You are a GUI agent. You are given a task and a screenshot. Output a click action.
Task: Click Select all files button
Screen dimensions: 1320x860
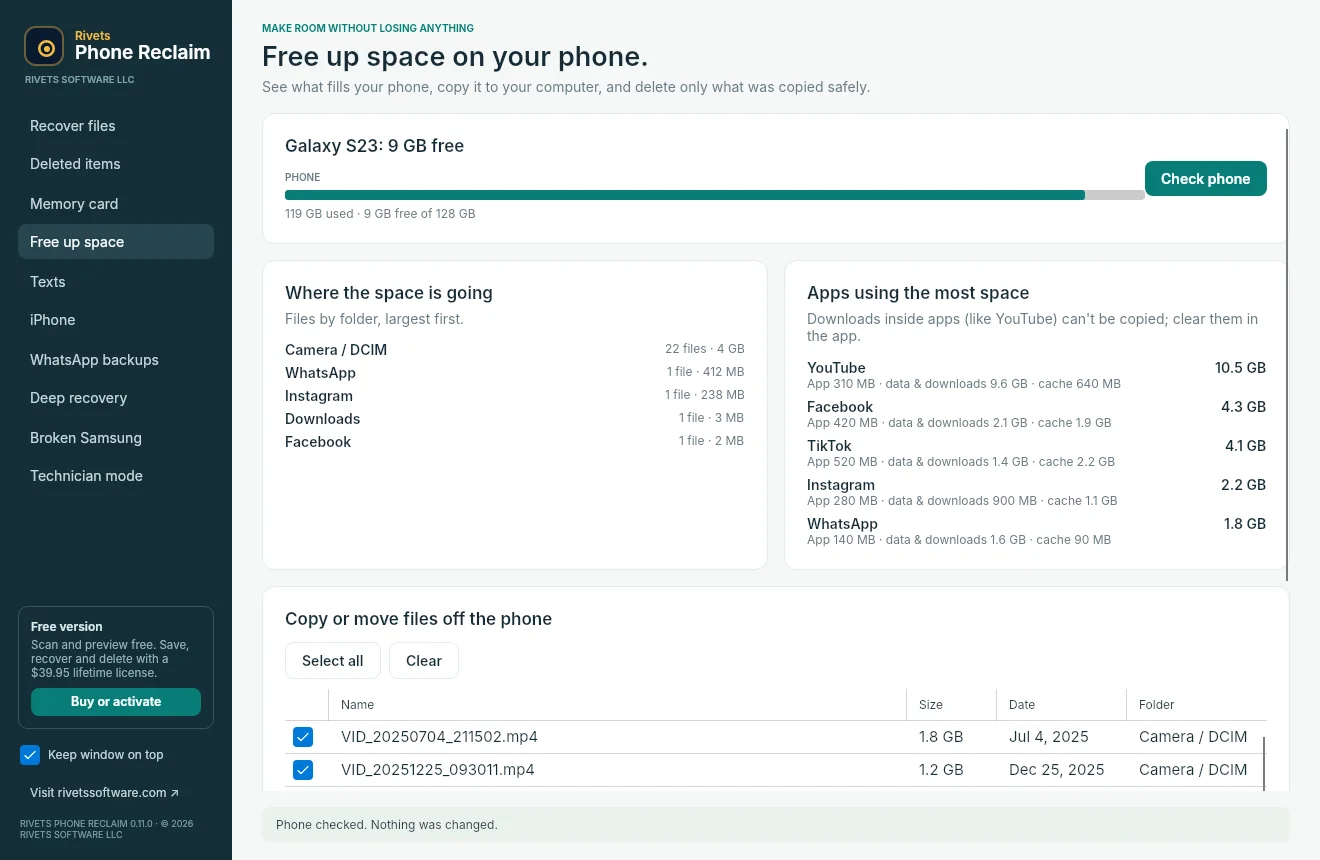pyautogui.click(x=333, y=661)
